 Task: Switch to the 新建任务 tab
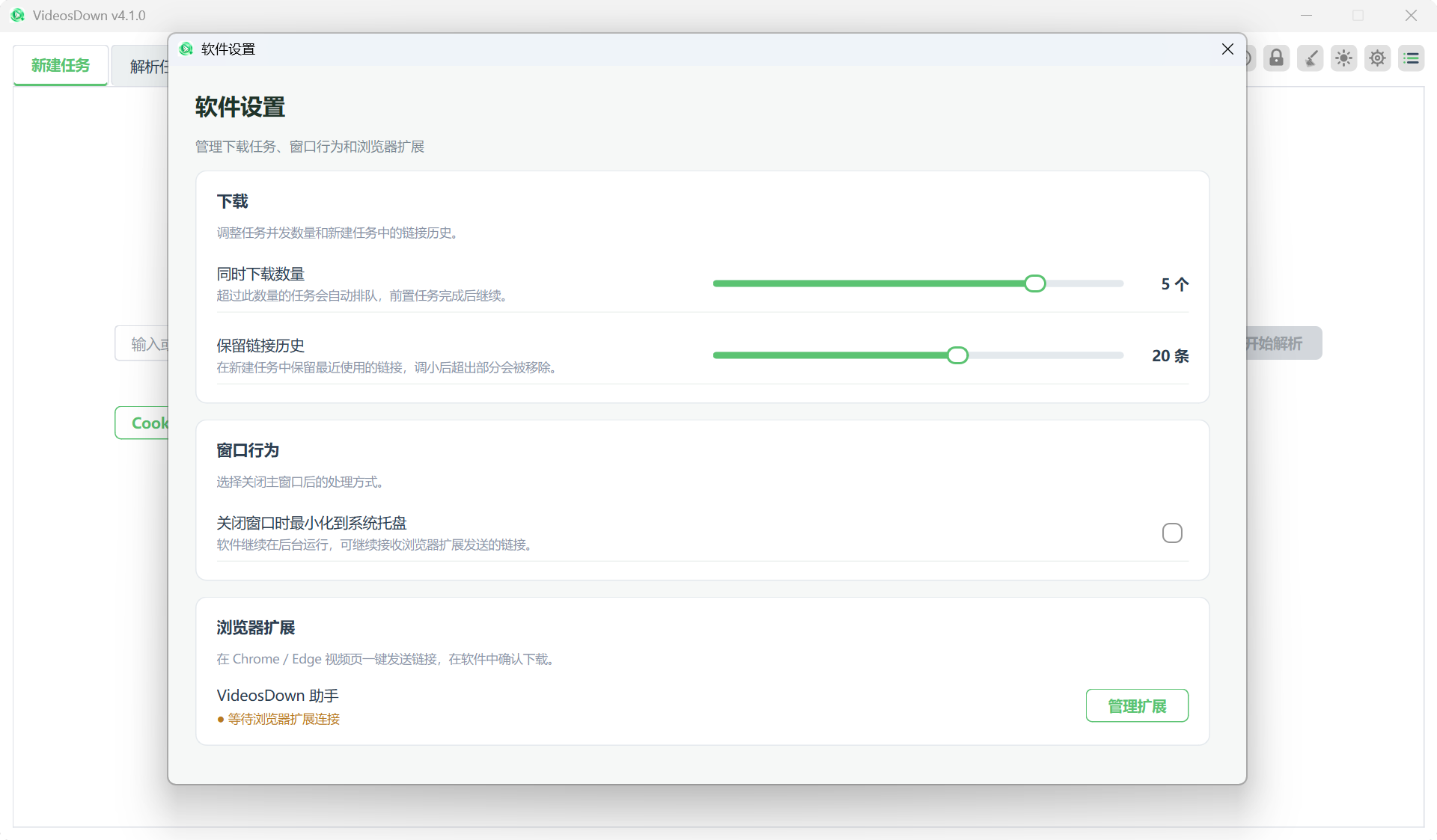coord(61,66)
